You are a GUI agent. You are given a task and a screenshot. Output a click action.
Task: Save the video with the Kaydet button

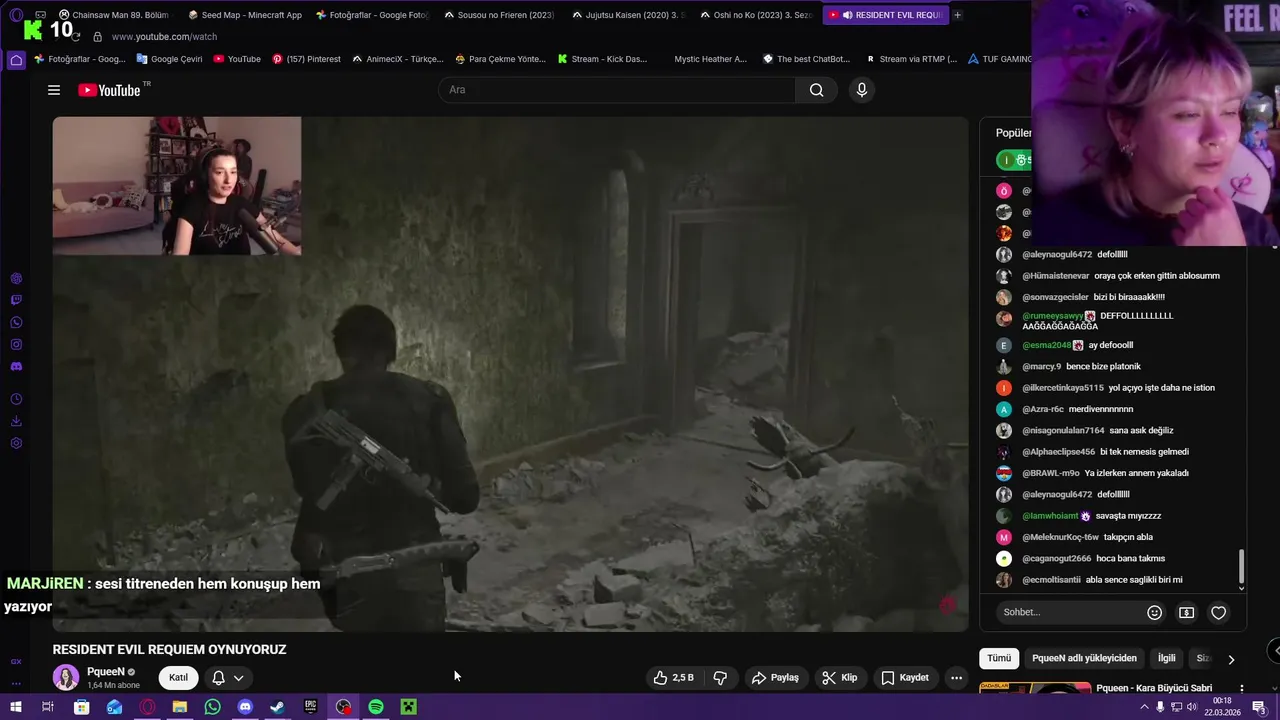(x=904, y=678)
